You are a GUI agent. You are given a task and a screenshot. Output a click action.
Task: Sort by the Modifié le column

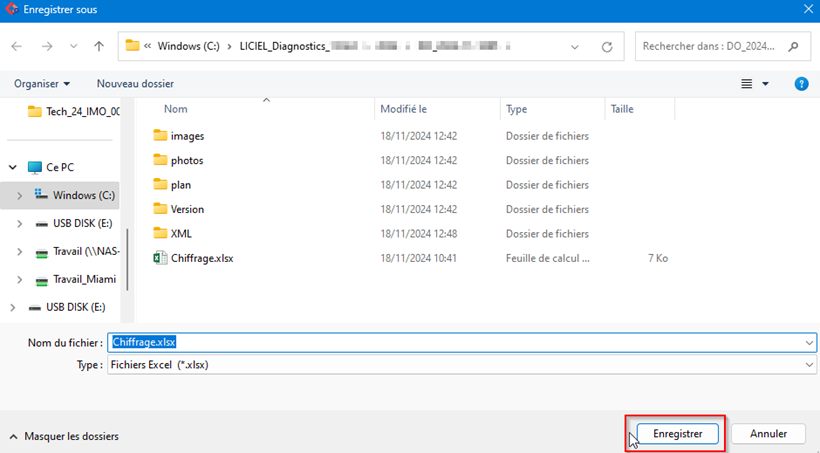tap(403, 109)
